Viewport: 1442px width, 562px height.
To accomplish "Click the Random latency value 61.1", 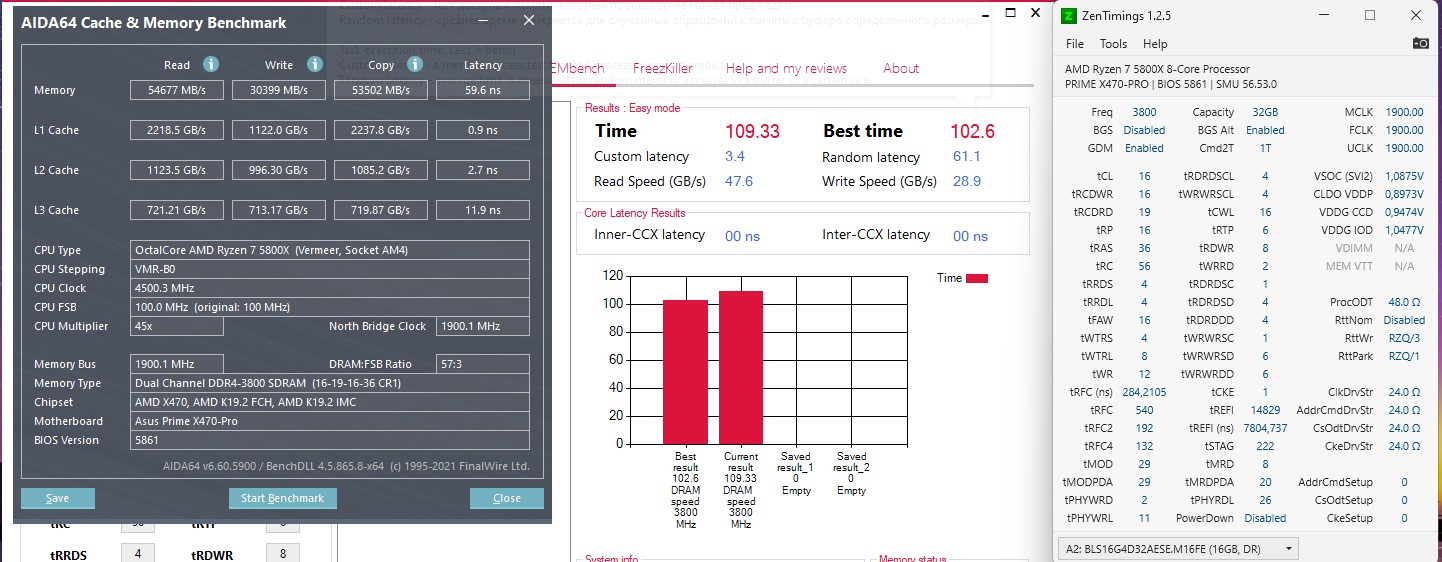I will 966,157.
